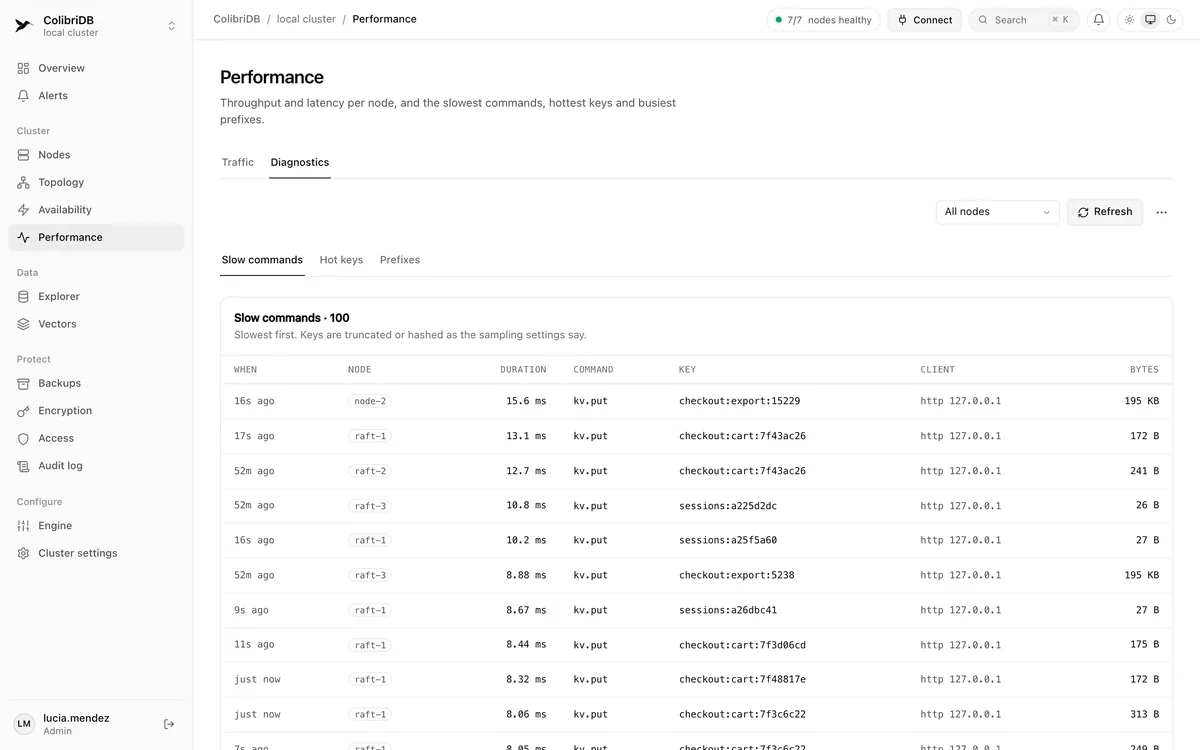Click key sessions:a25f5a60
Viewport: 1200px width, 750px height.
tap(728, 540)
